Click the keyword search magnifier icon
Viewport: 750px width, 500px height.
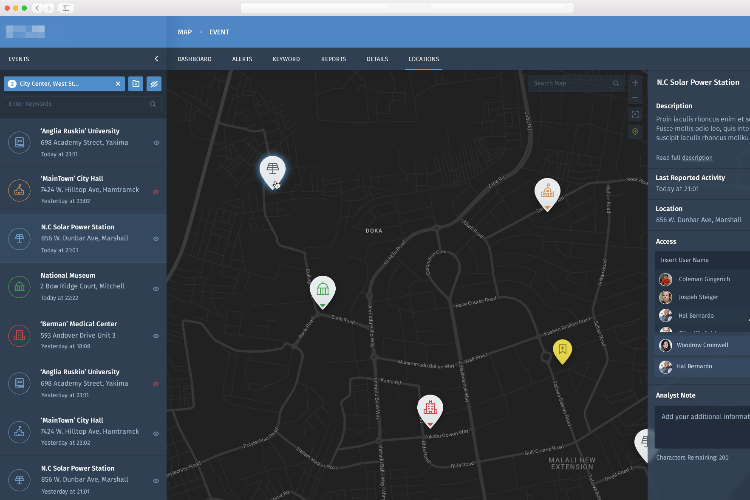[x=153, y=104]
